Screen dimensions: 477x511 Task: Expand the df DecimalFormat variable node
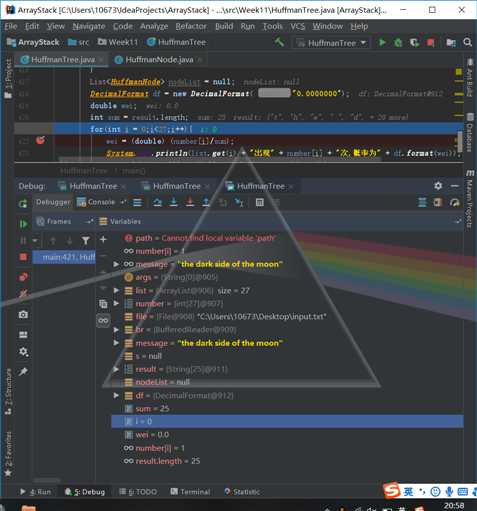pyautogui.click(x=116, y=395)
